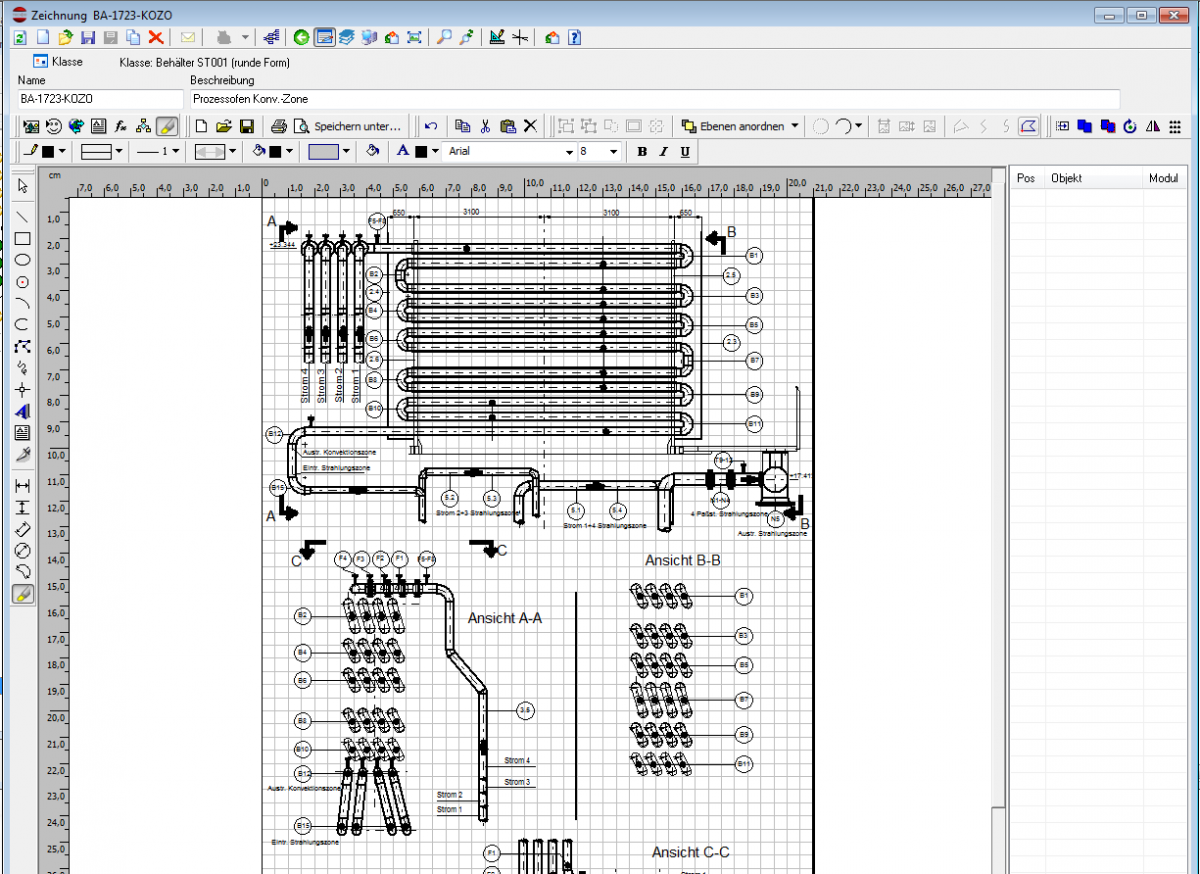Viewport: 1200px width, 874px height.
Task: Click the copy icon in the drawing toolbar
Action: pyautogui.click(x=463, y=126)
